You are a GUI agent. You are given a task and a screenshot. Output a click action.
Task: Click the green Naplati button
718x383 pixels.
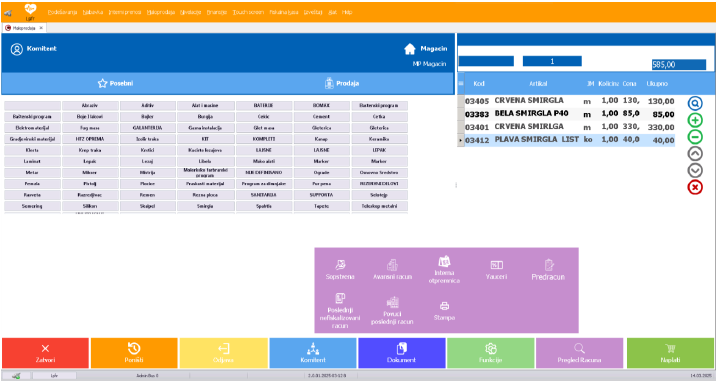(670, 353)
